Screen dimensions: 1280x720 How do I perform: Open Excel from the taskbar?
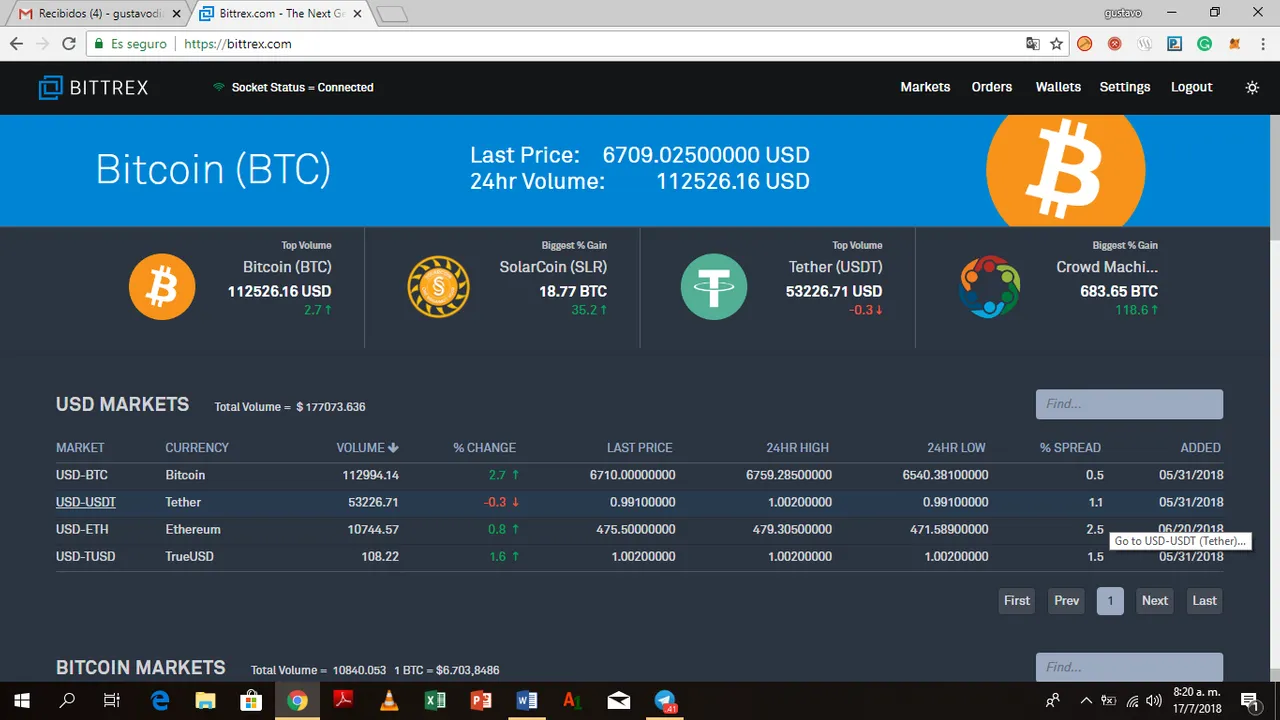pos(435,701)
